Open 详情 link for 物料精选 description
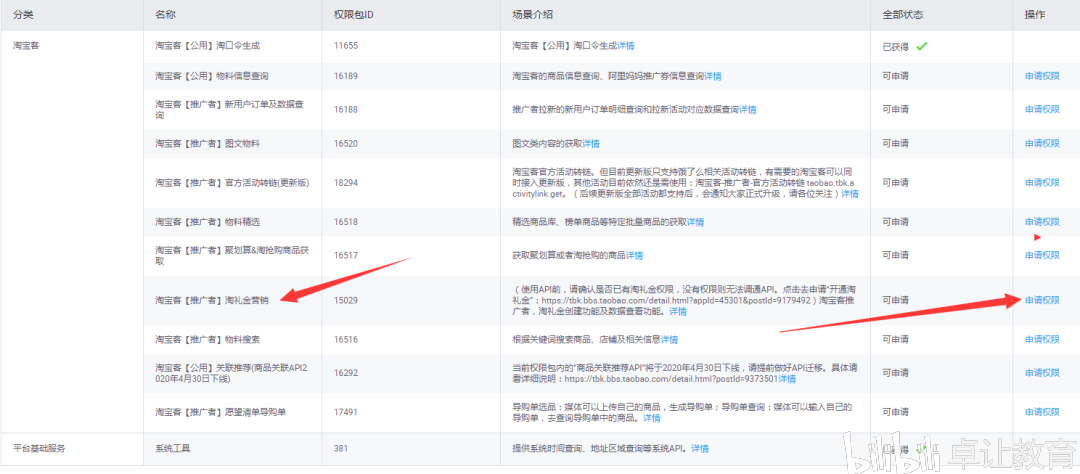The image size is (1080, 474). 696,222
